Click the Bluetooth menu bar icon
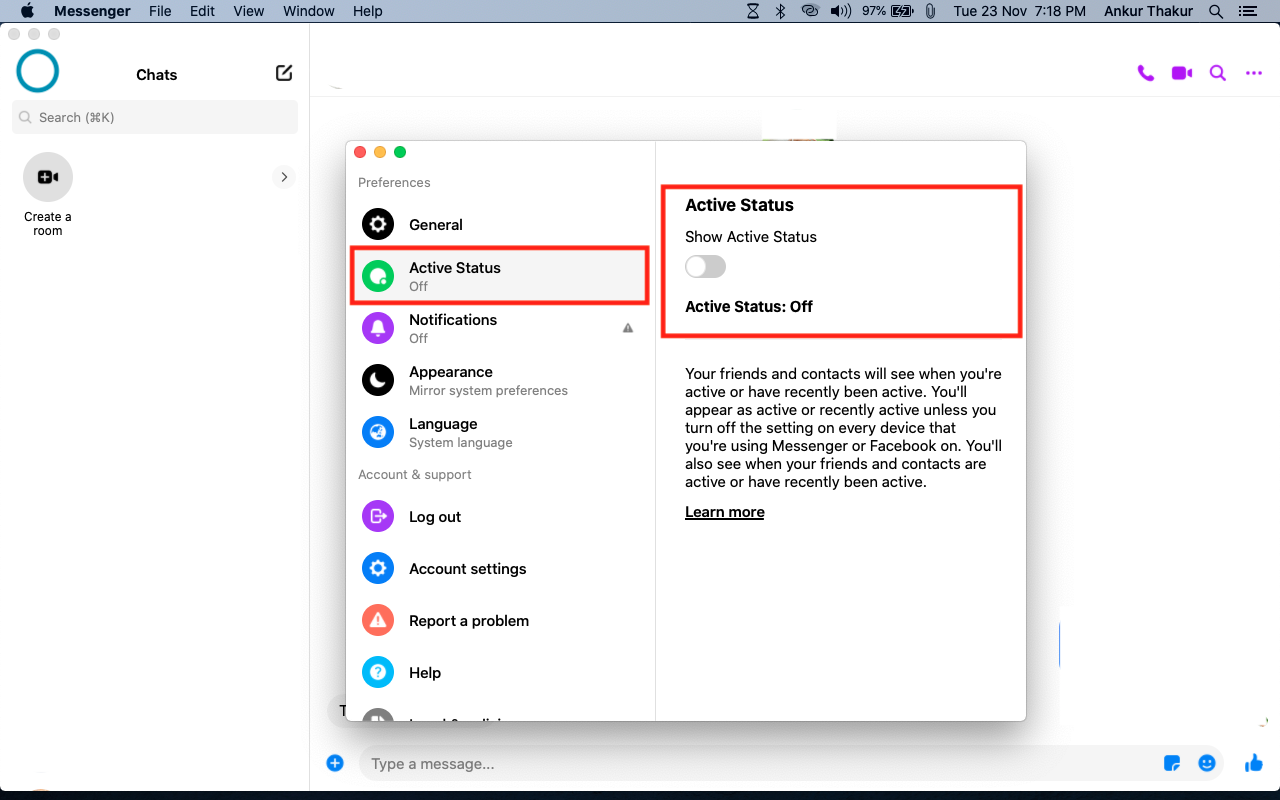1280x800 pixels. pyautogui.click(x=781, y=11)
